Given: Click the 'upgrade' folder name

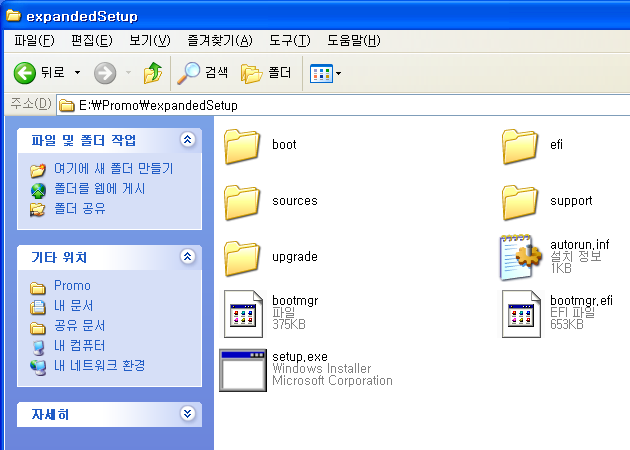Looking at the screenshot, I should pyautogui.click(x=295, y=256).
